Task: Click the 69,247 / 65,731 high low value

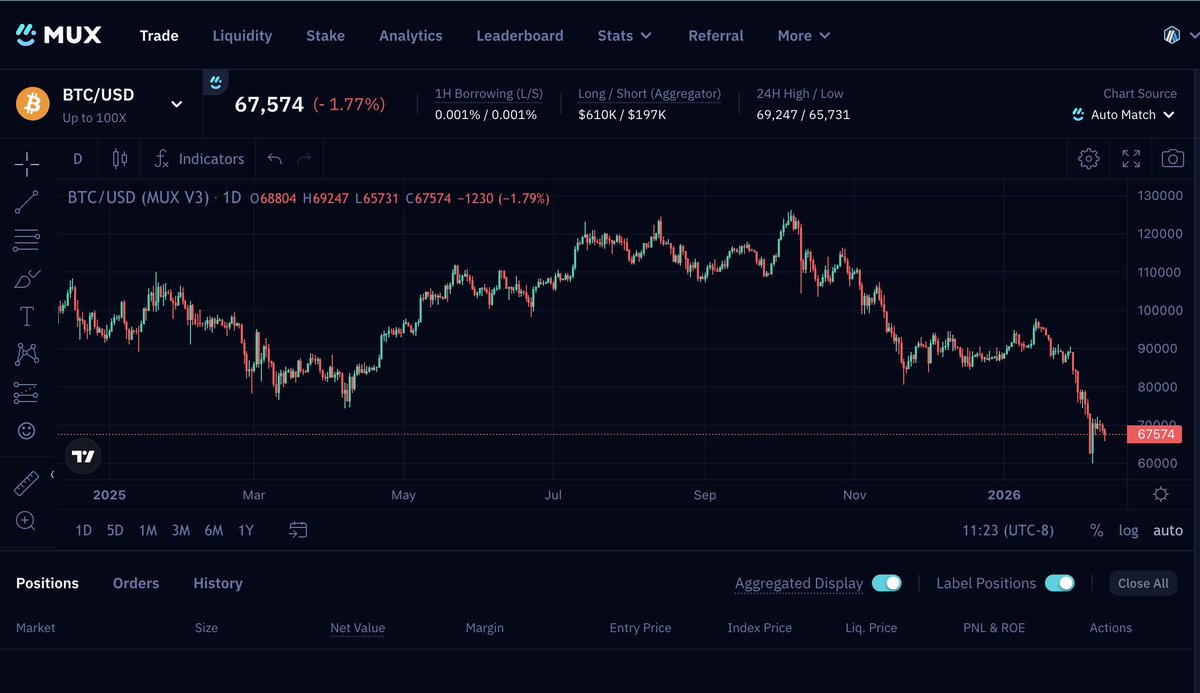Action: click(x=803, y=115)
